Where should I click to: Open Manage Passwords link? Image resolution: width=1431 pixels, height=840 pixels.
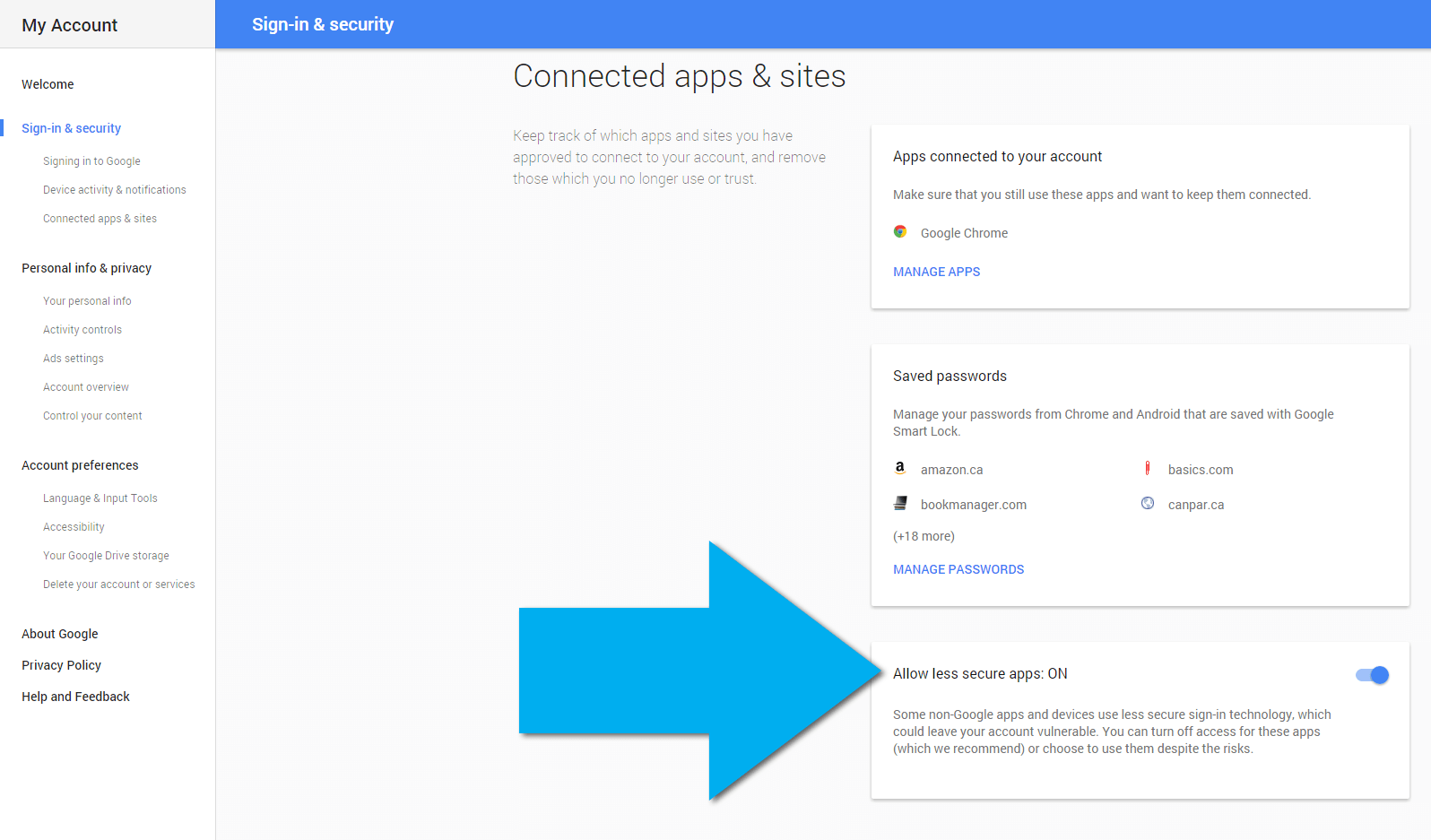click(958, 569)
